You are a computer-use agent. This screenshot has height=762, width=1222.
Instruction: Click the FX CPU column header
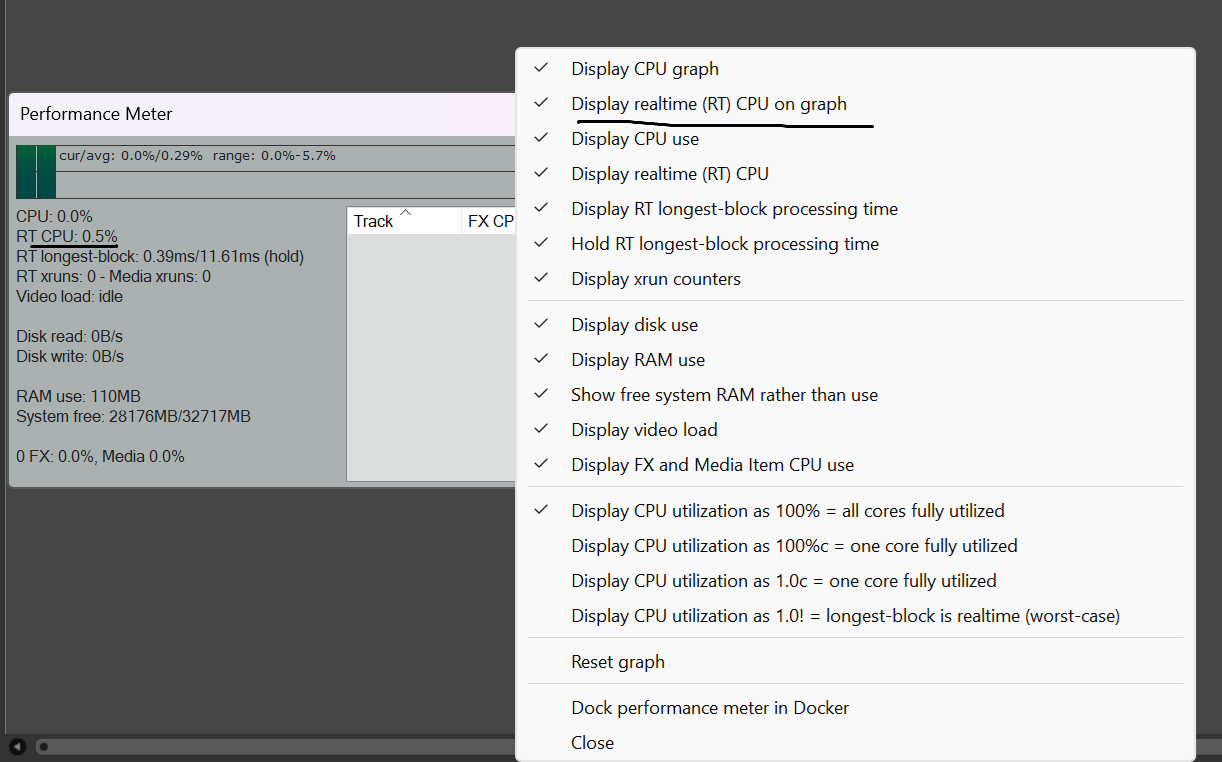490,221
